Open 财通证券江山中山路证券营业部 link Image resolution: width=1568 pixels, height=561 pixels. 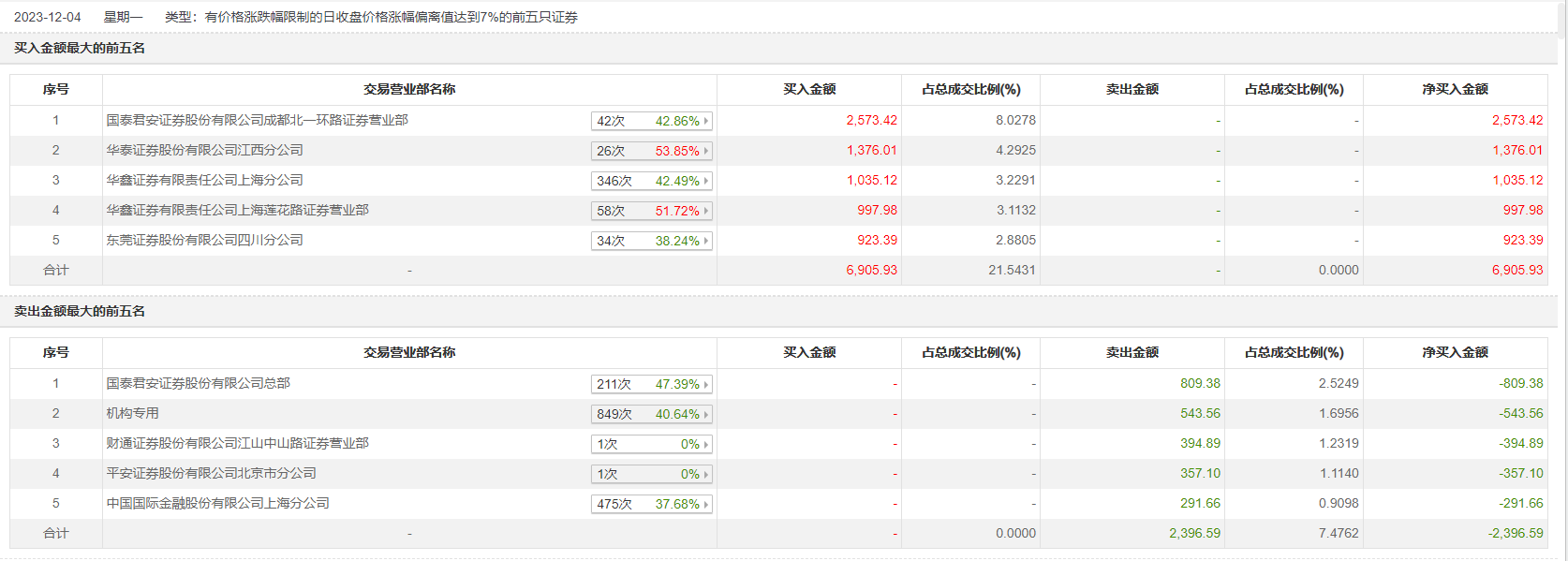[237, 443]
